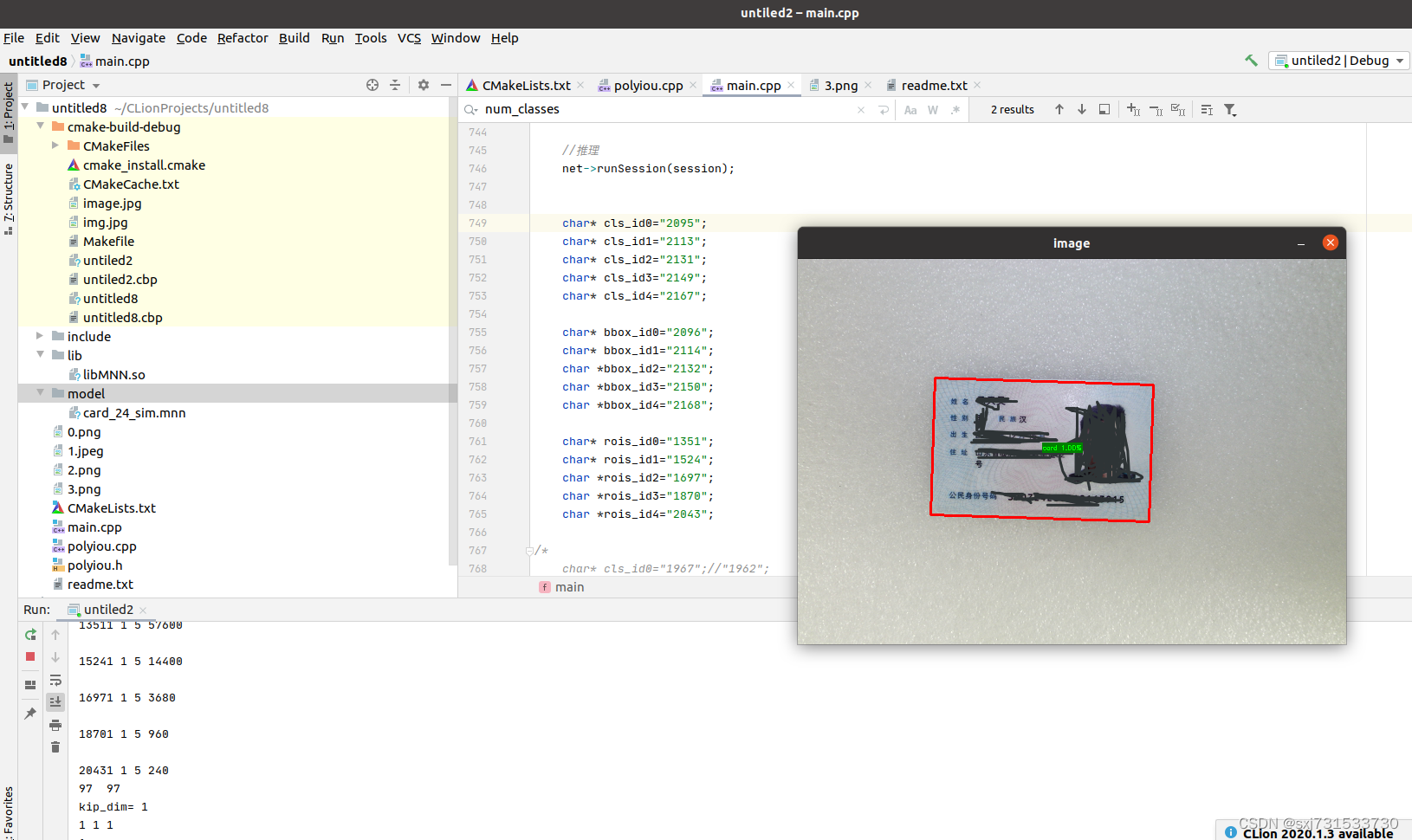
Task: Click the num_classes search field
Action: pos(667,109)
